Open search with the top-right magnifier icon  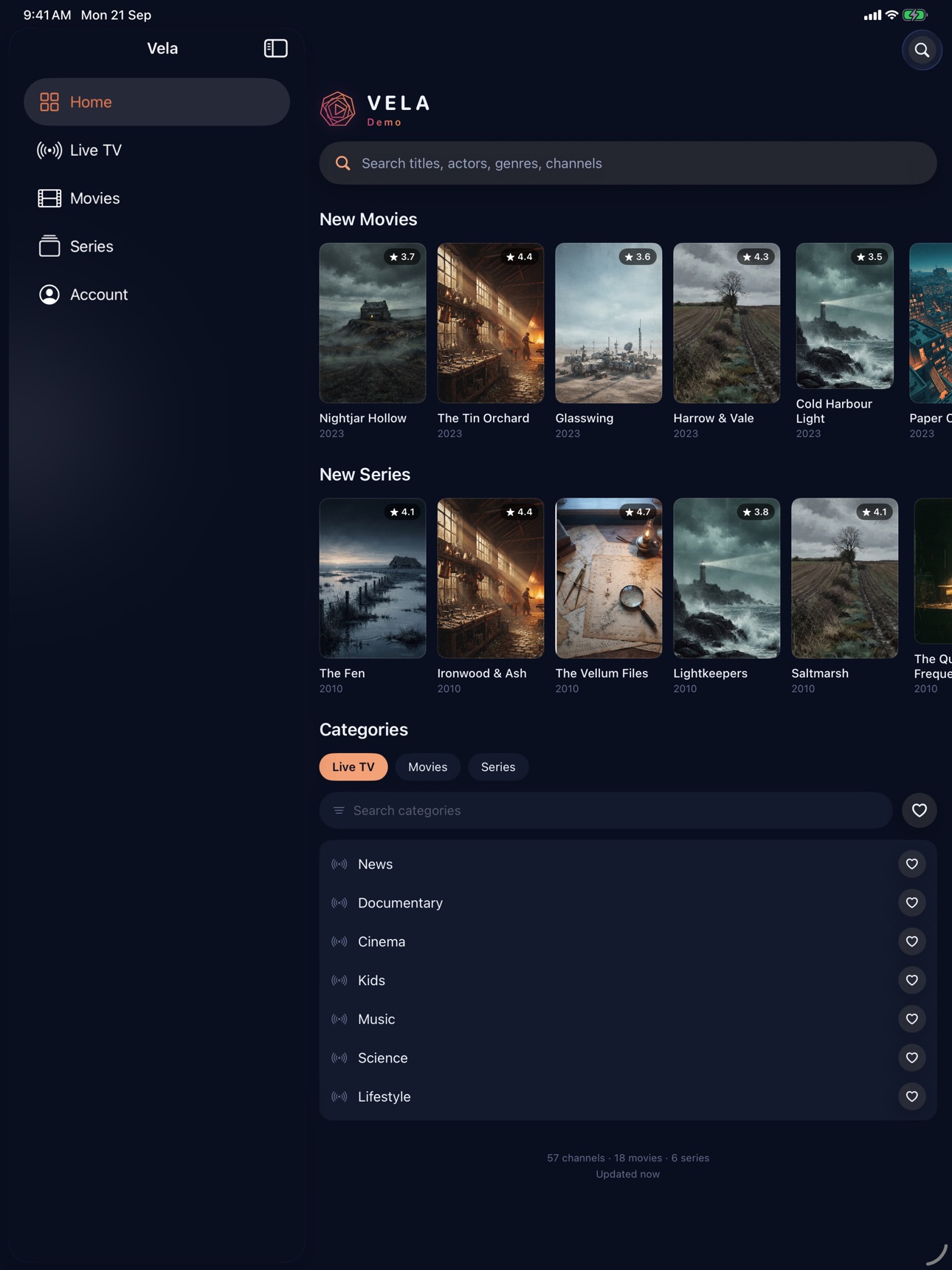coord(922,50)
